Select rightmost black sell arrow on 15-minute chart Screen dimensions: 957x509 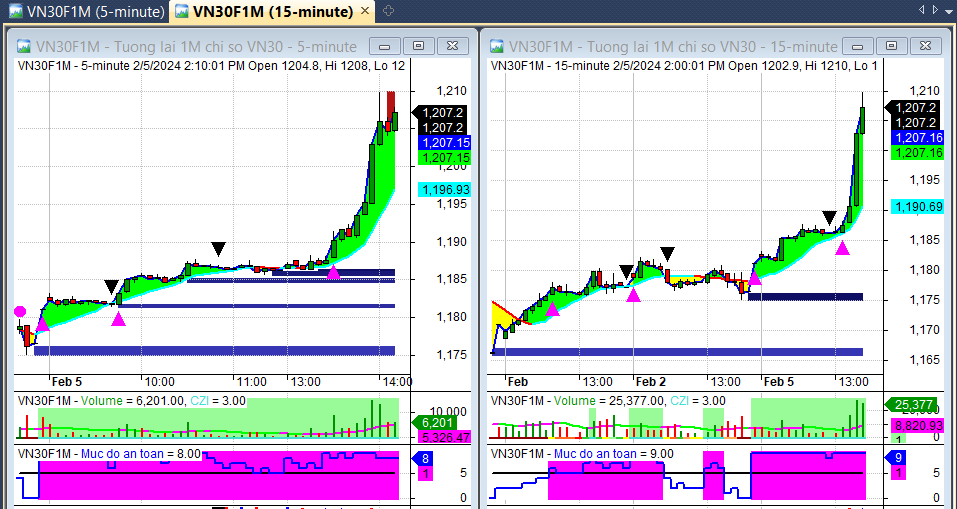pyautogui.click(x=829, y=218)
